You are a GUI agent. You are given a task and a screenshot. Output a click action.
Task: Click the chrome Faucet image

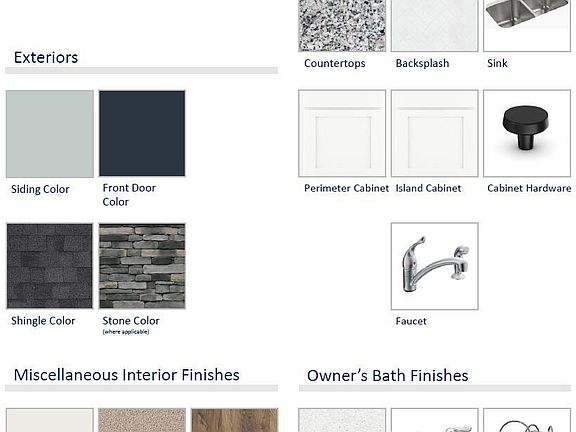coord(435,266)
